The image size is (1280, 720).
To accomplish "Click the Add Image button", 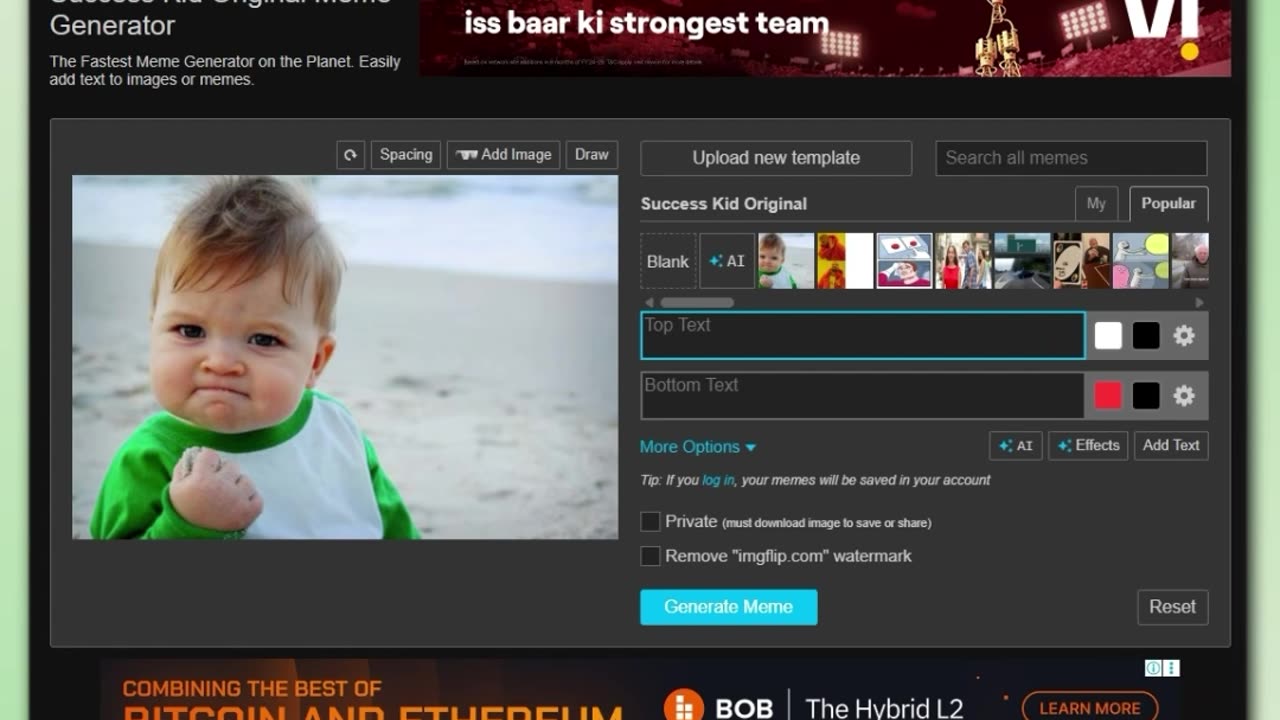I will (x=504, y=155).
